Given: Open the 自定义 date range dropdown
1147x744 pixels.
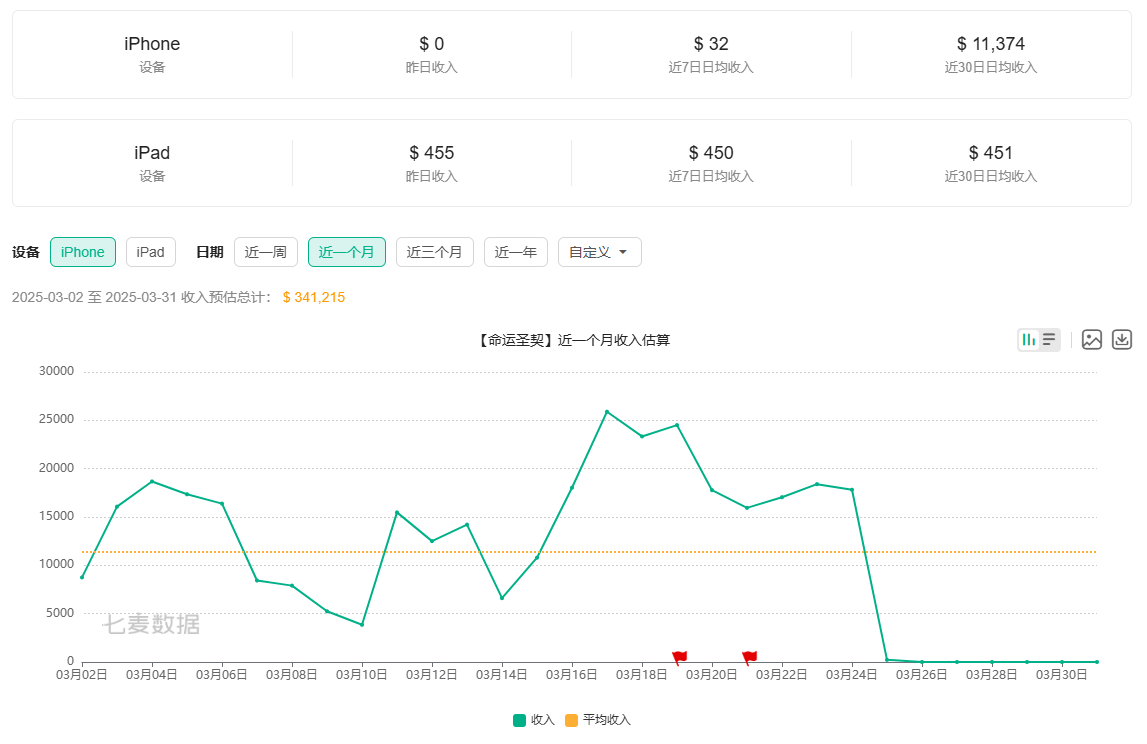Looking at the screenshot, I should coord(599,252).
